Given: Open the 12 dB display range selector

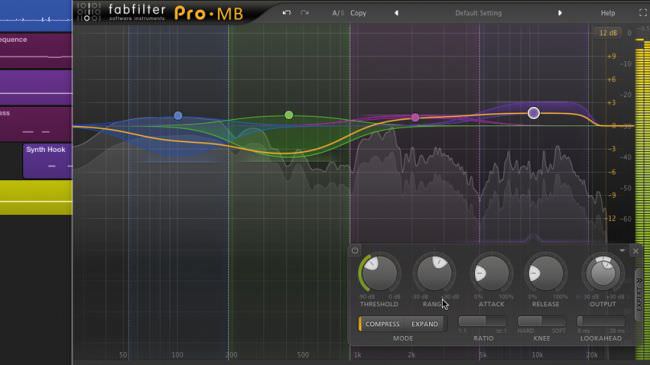Looking at the screenshot, I should [608, 33].
